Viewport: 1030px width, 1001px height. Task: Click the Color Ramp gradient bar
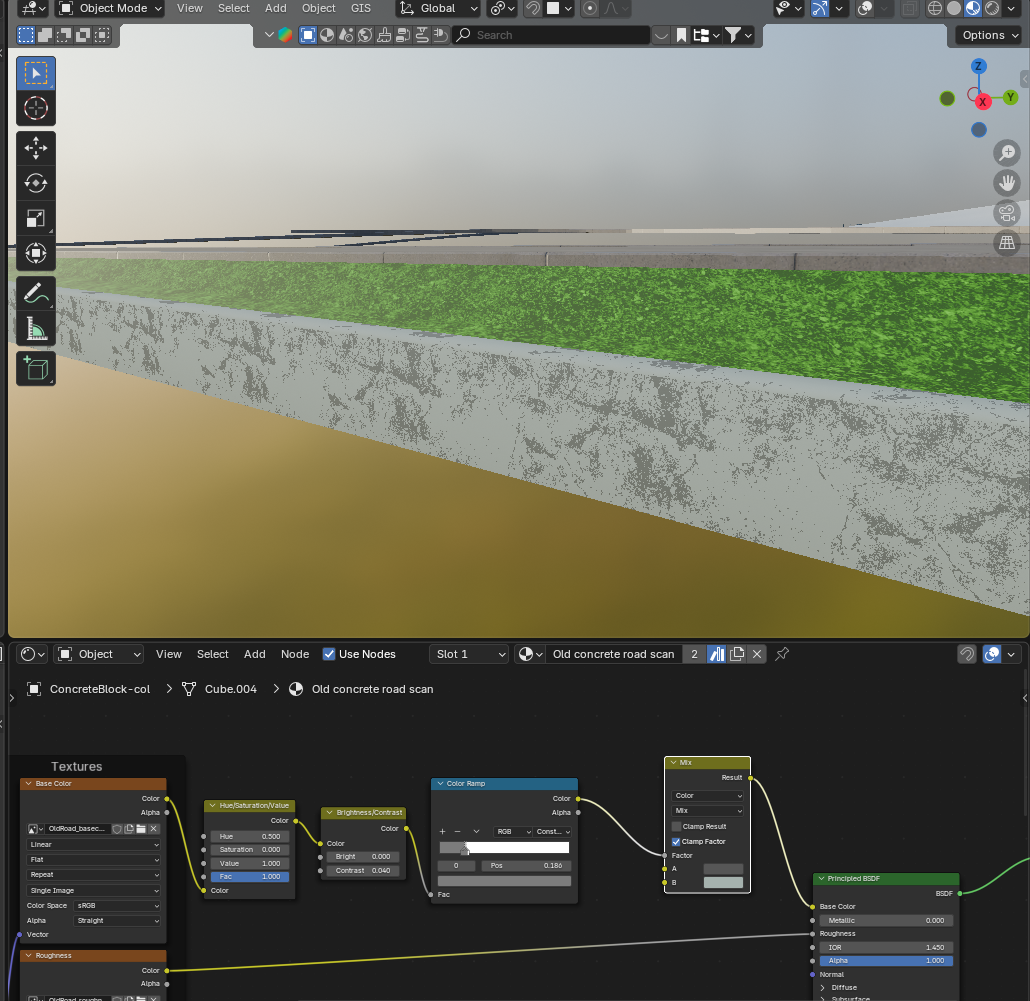pos(504,848)
